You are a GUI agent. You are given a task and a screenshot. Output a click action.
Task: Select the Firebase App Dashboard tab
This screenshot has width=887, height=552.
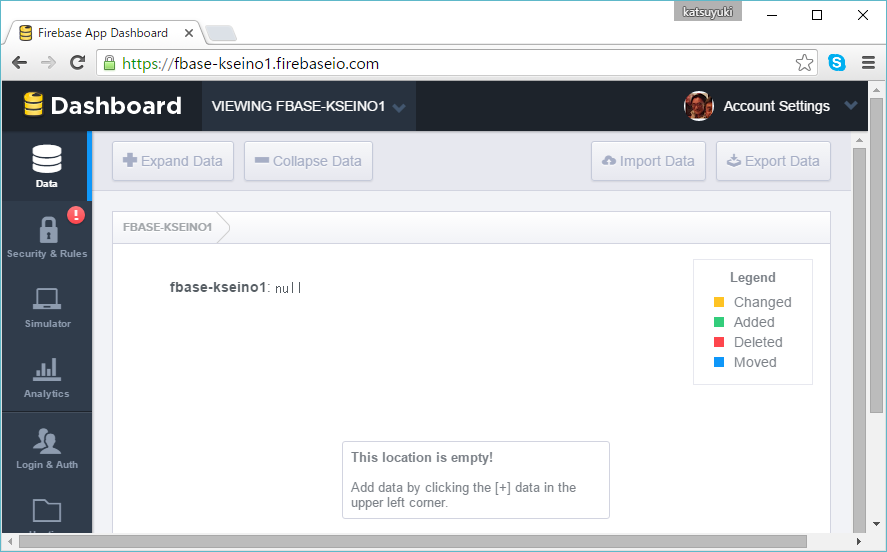tap(102, 33)
